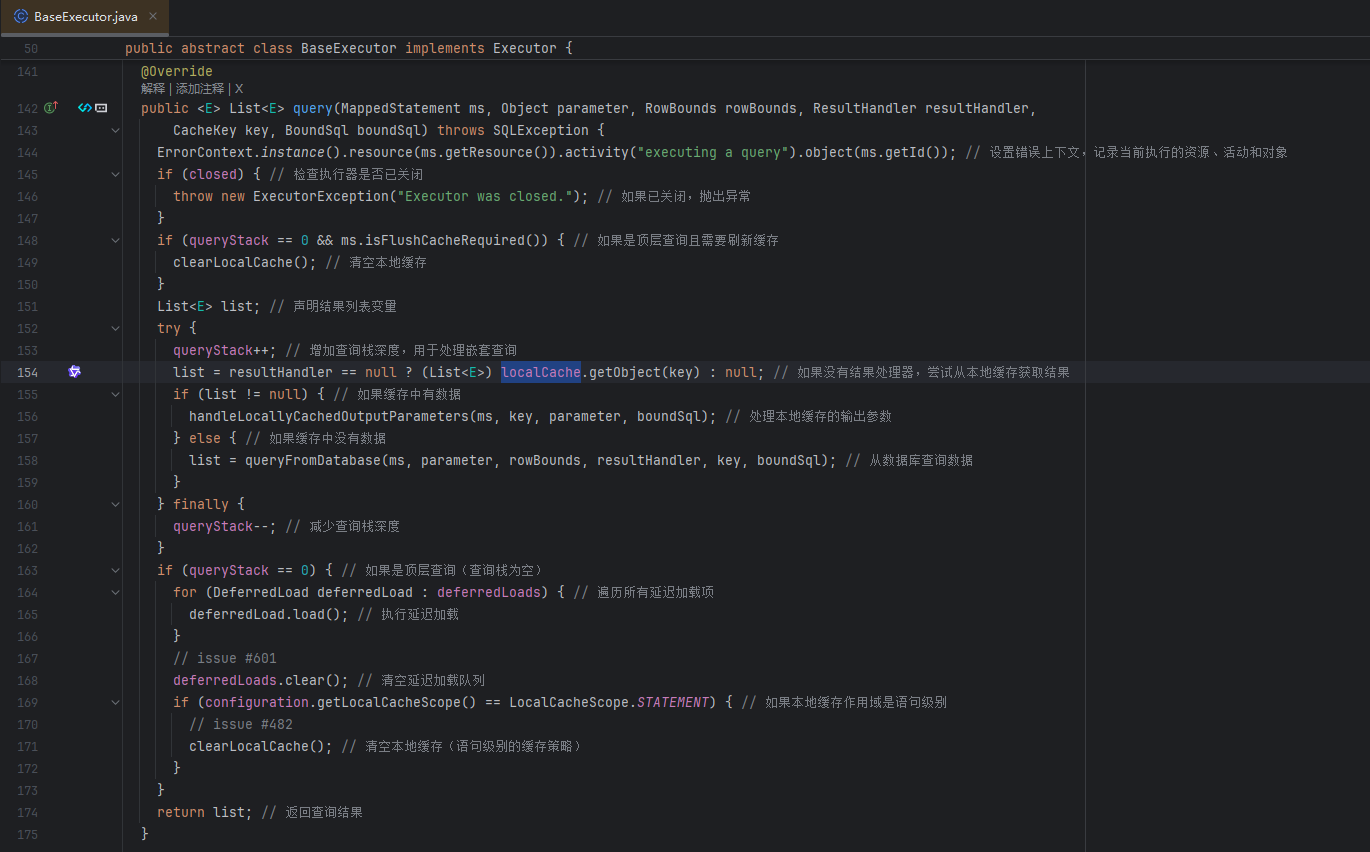Click line number 158 in the gutter
Image resolution: width=1370 pixels, height=852 pixels.
(27, 460)
